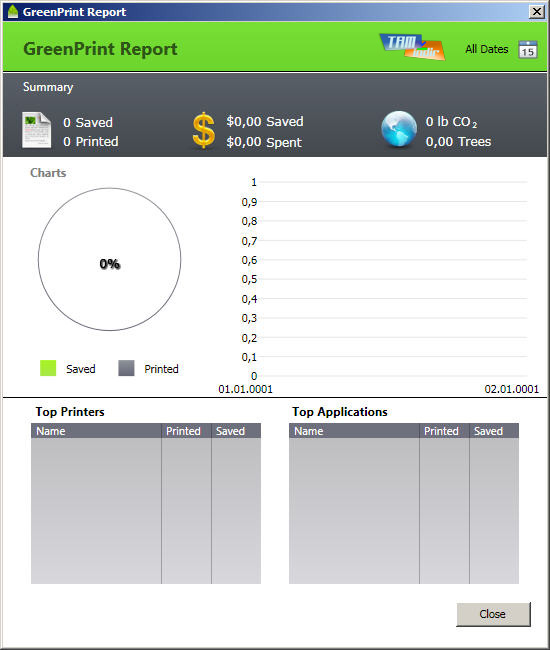
Task: Click the Saved legend label
Action: 81,369
